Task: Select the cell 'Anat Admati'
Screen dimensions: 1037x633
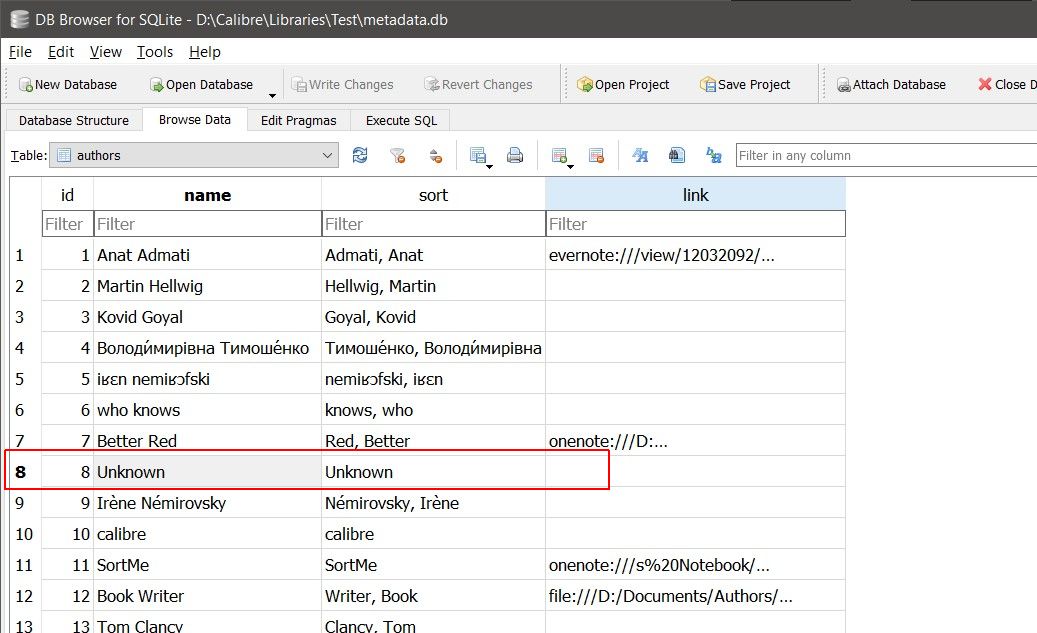Action: click(208, 255)
